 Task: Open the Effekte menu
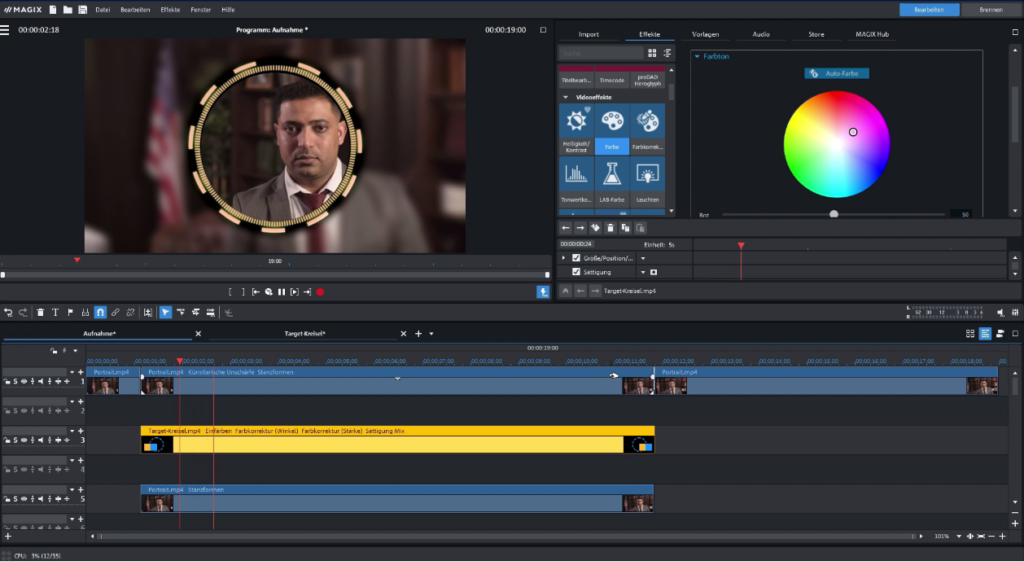(170, 9)
